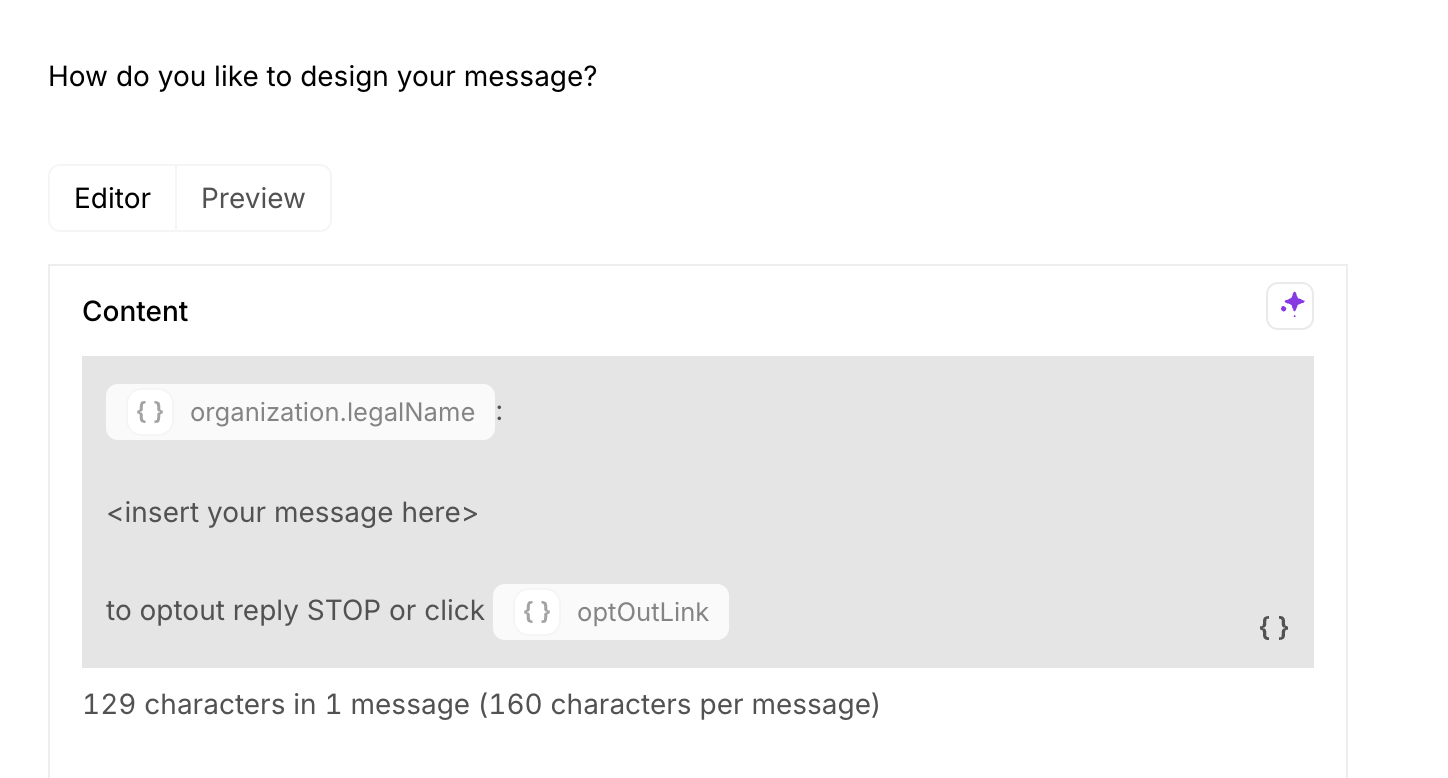Click the word STOP in the message
Image resolution: width=1448 pixels, height=778 pixels.
[x=344, y=611]
